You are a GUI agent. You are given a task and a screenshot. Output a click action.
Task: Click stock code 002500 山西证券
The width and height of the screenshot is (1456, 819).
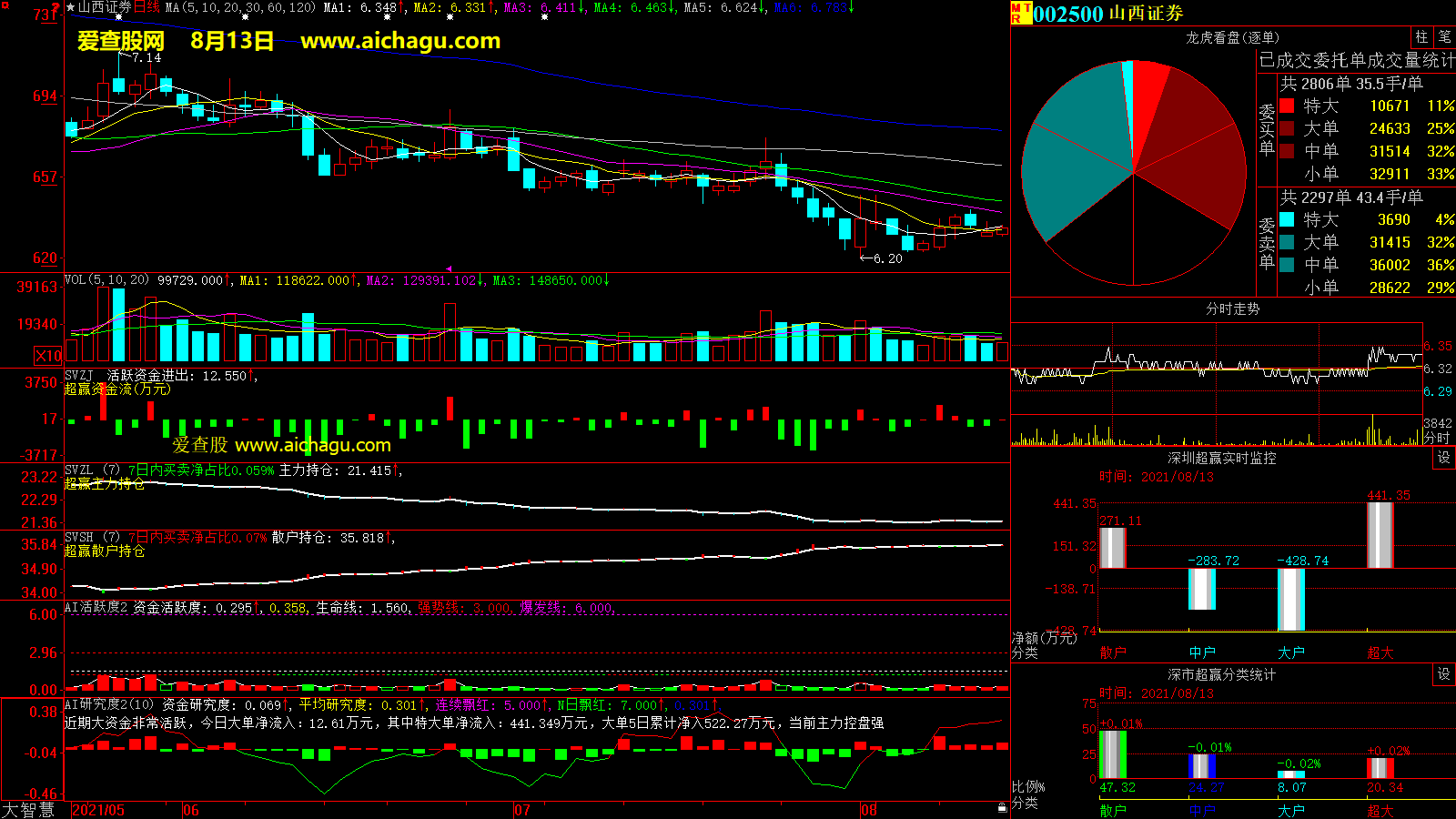tap(1107, 14)
